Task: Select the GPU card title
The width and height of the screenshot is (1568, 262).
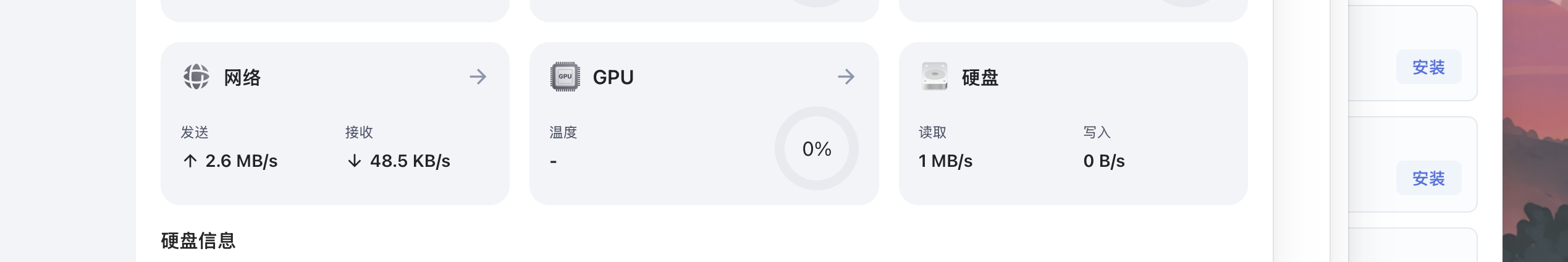Action: pyautogui.click(x=613, y=77)
